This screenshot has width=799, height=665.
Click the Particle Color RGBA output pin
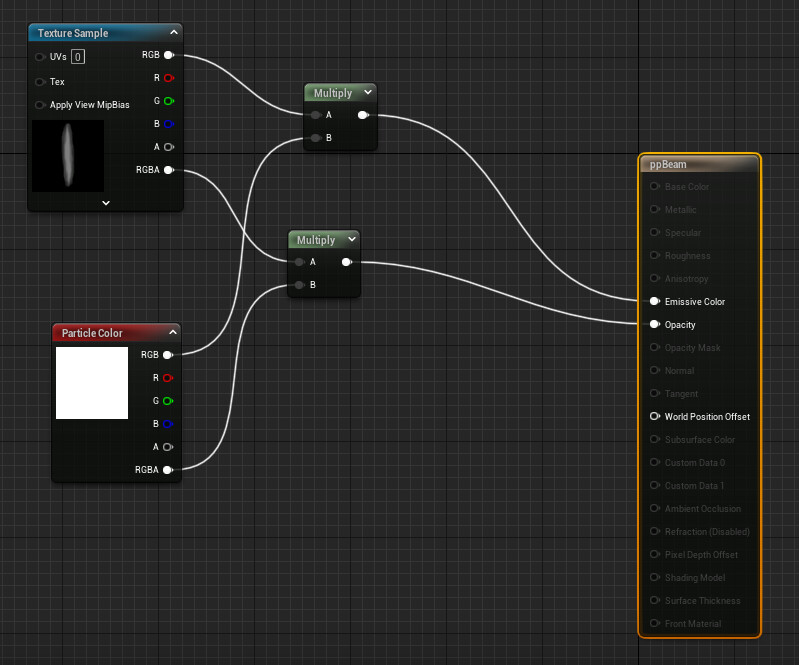[x=168, y=469]
